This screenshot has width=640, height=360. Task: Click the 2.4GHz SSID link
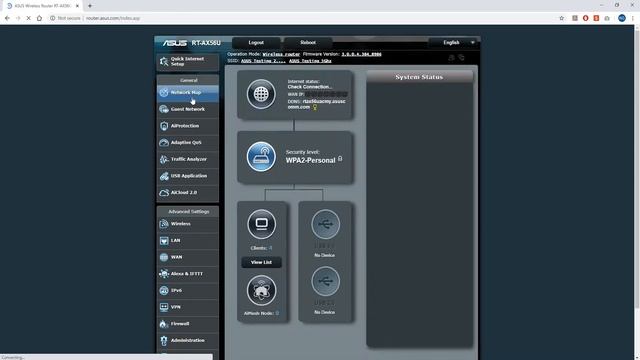click(x=263, y=61)
